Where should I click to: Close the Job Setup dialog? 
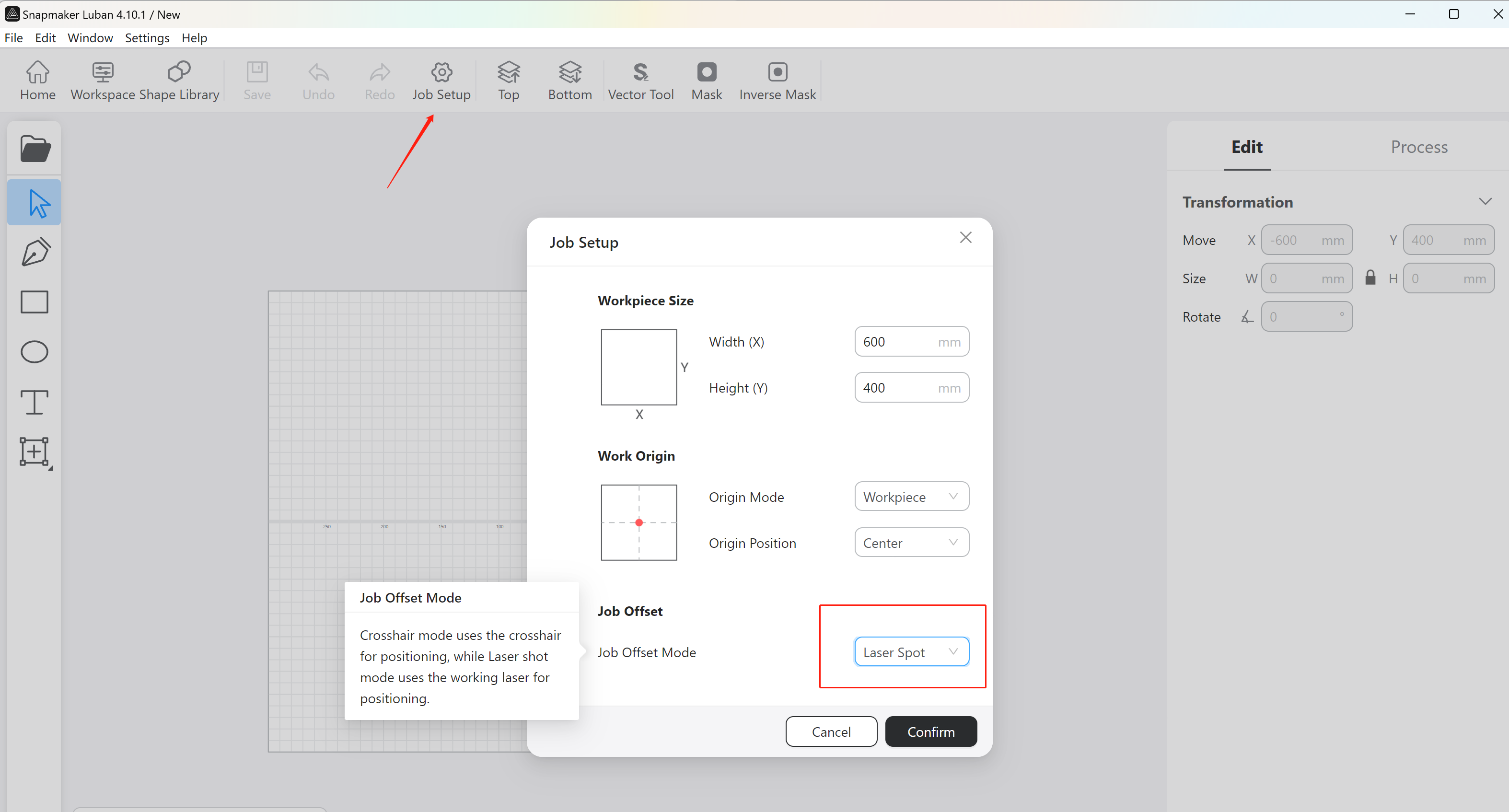(965, 238)
